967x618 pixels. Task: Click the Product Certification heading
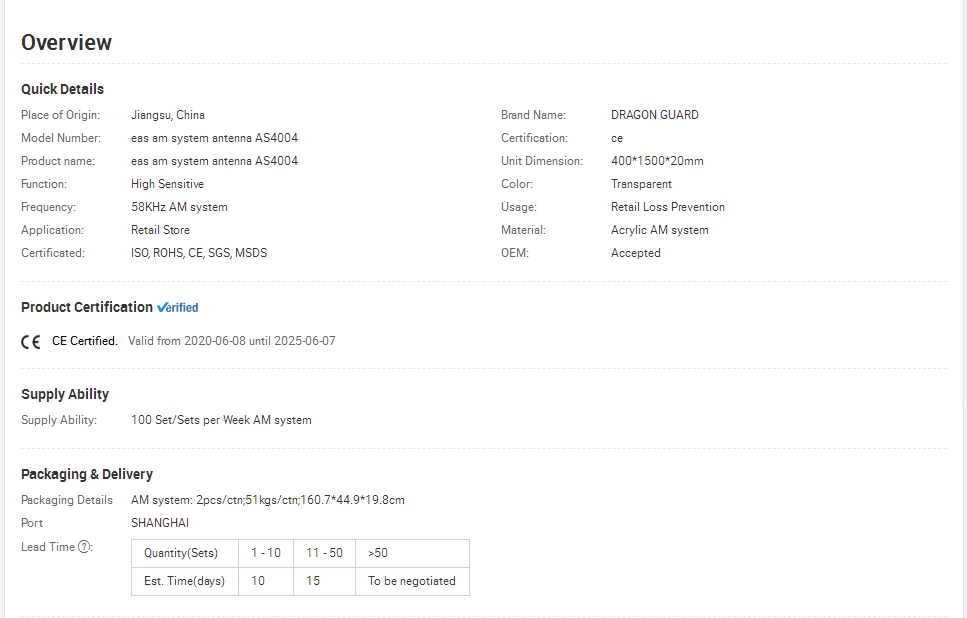point(87,307)
